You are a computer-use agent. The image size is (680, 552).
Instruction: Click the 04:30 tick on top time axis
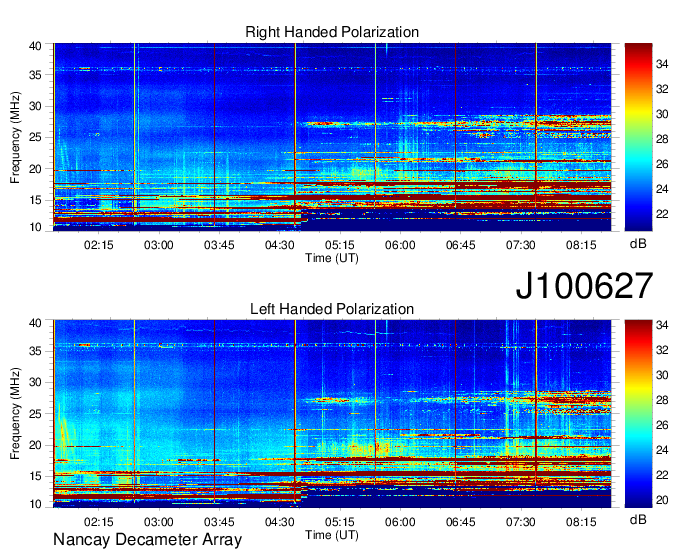pyautogui.click(x=279, y=245)
